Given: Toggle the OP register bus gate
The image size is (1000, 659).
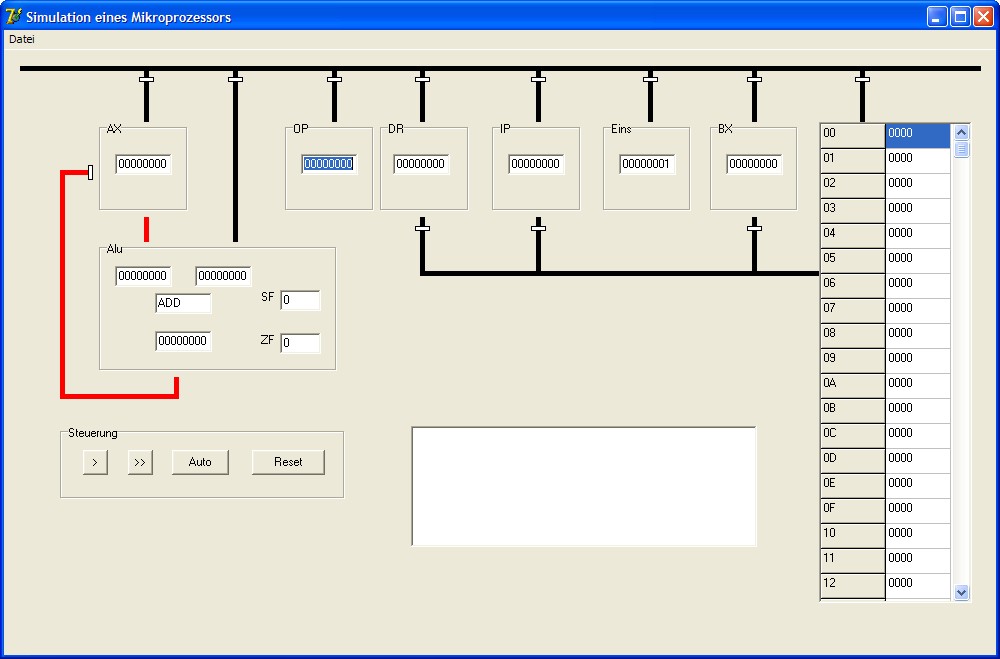Looking at the screenshot, I should [x=334, y=78].
